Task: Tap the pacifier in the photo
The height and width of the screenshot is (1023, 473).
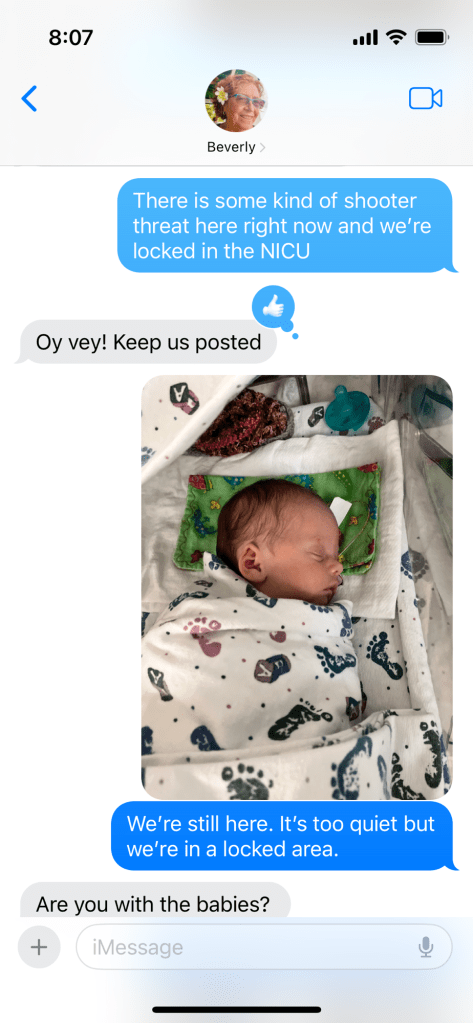Action: coord(348,406)
